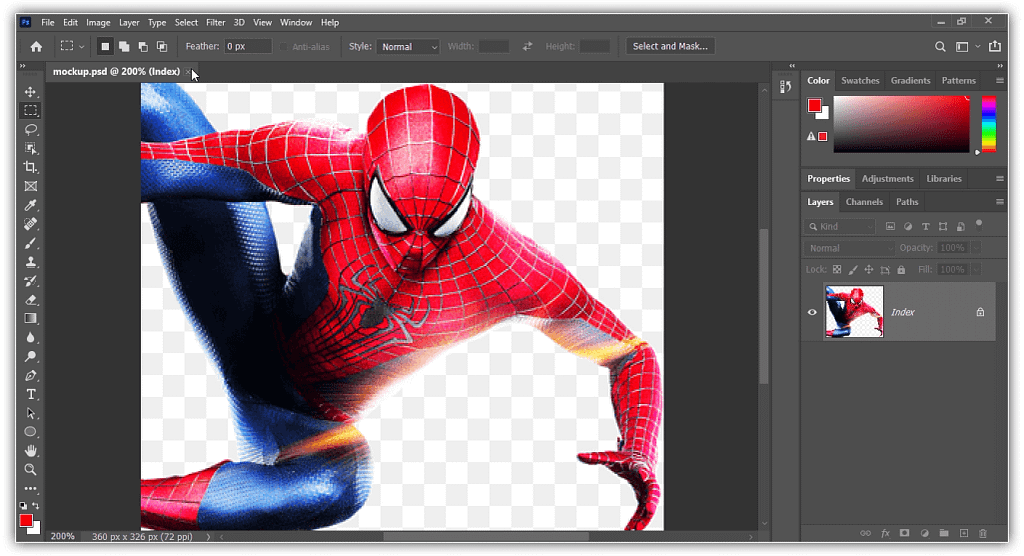Click the Feather input field

point(247,47)
